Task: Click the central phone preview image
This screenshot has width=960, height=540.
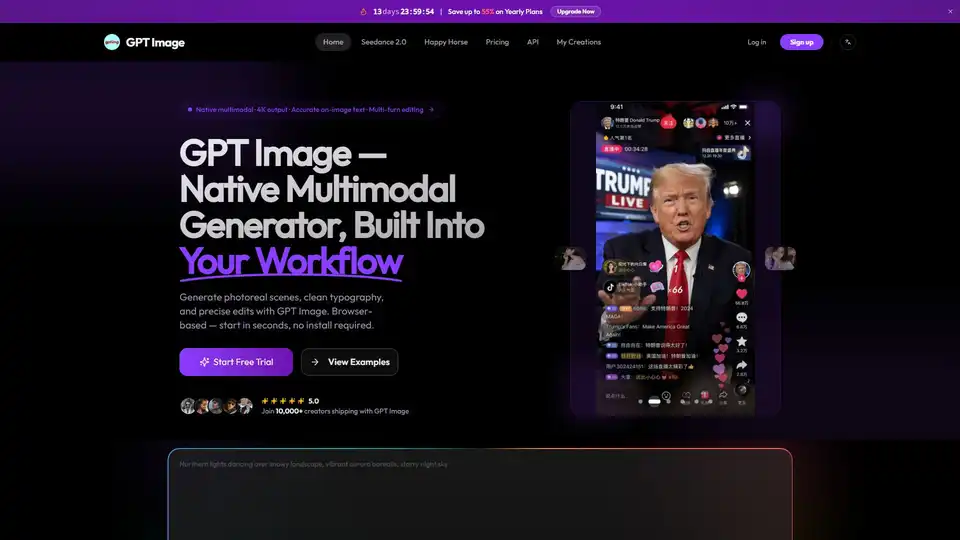Action: [675, 258]
